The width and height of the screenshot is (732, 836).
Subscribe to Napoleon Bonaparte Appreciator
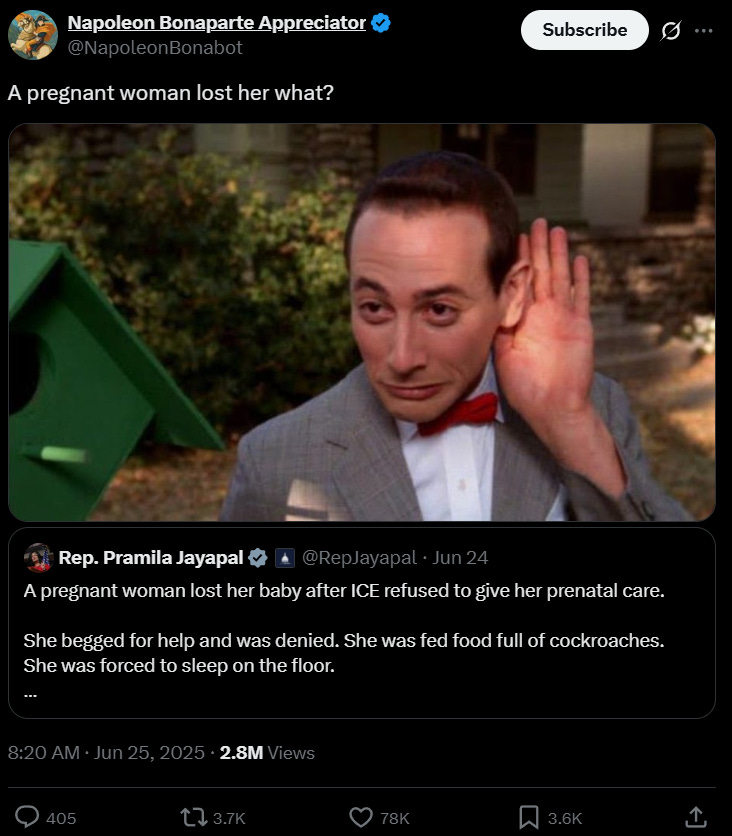pos(585,30)
